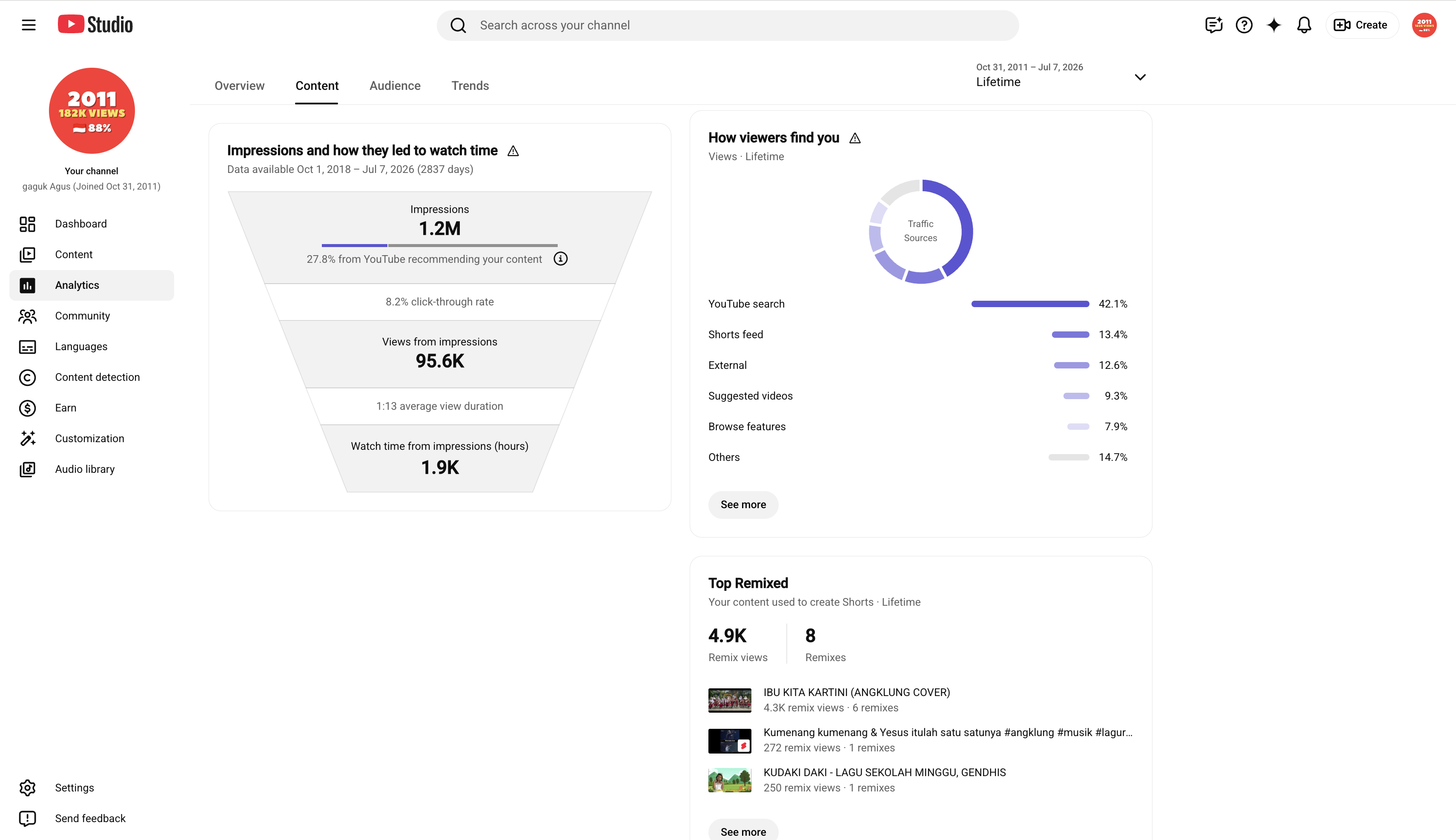The height and width of the screenshot is (840, 1456).
Task: Switch to the Audience tab
Action: click(395, 85)
